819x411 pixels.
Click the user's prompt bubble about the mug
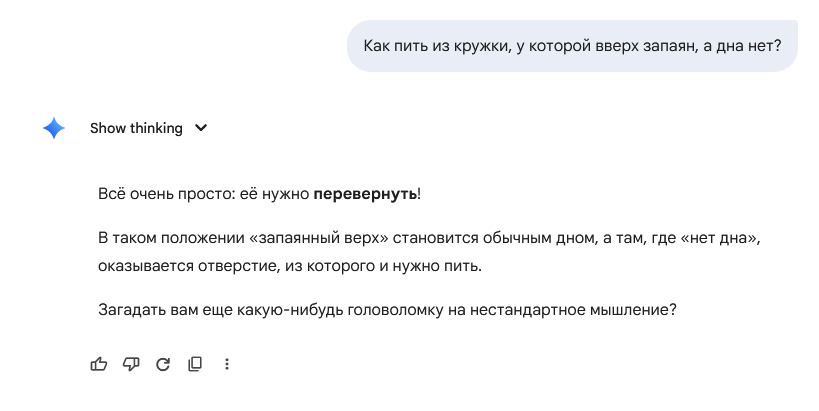(572, 46)
